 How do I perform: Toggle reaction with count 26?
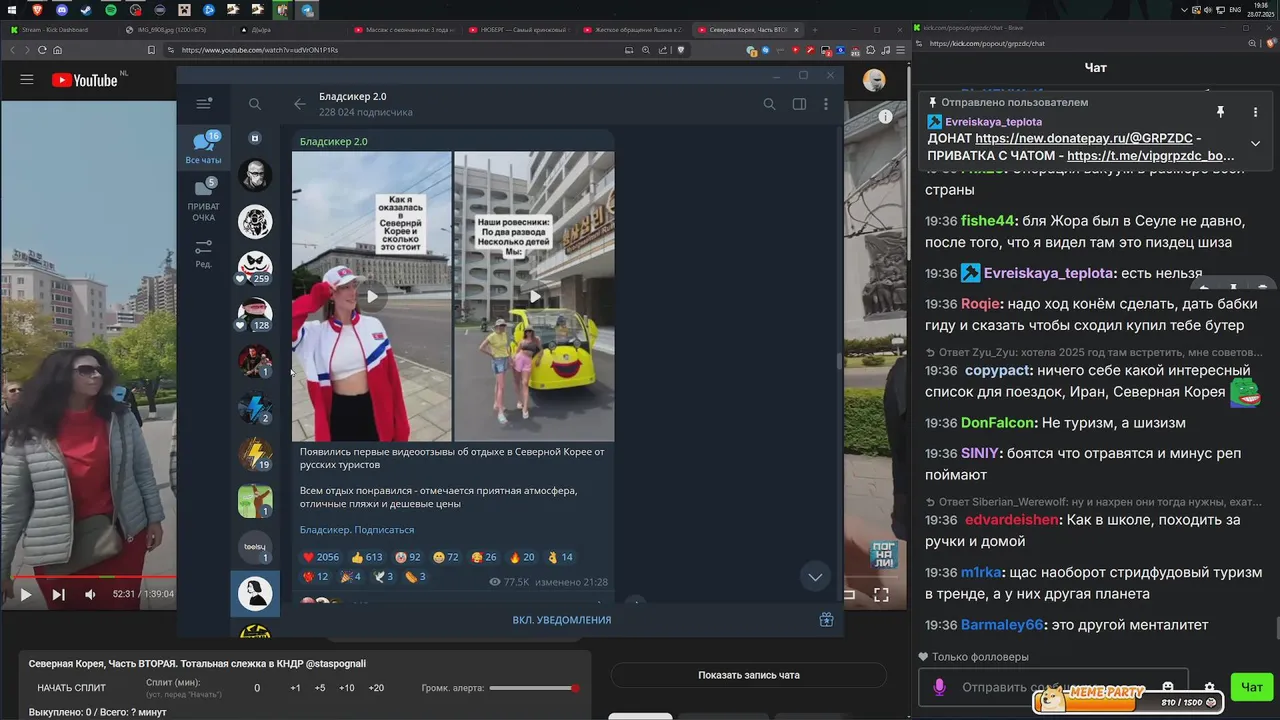coord(484,557)
